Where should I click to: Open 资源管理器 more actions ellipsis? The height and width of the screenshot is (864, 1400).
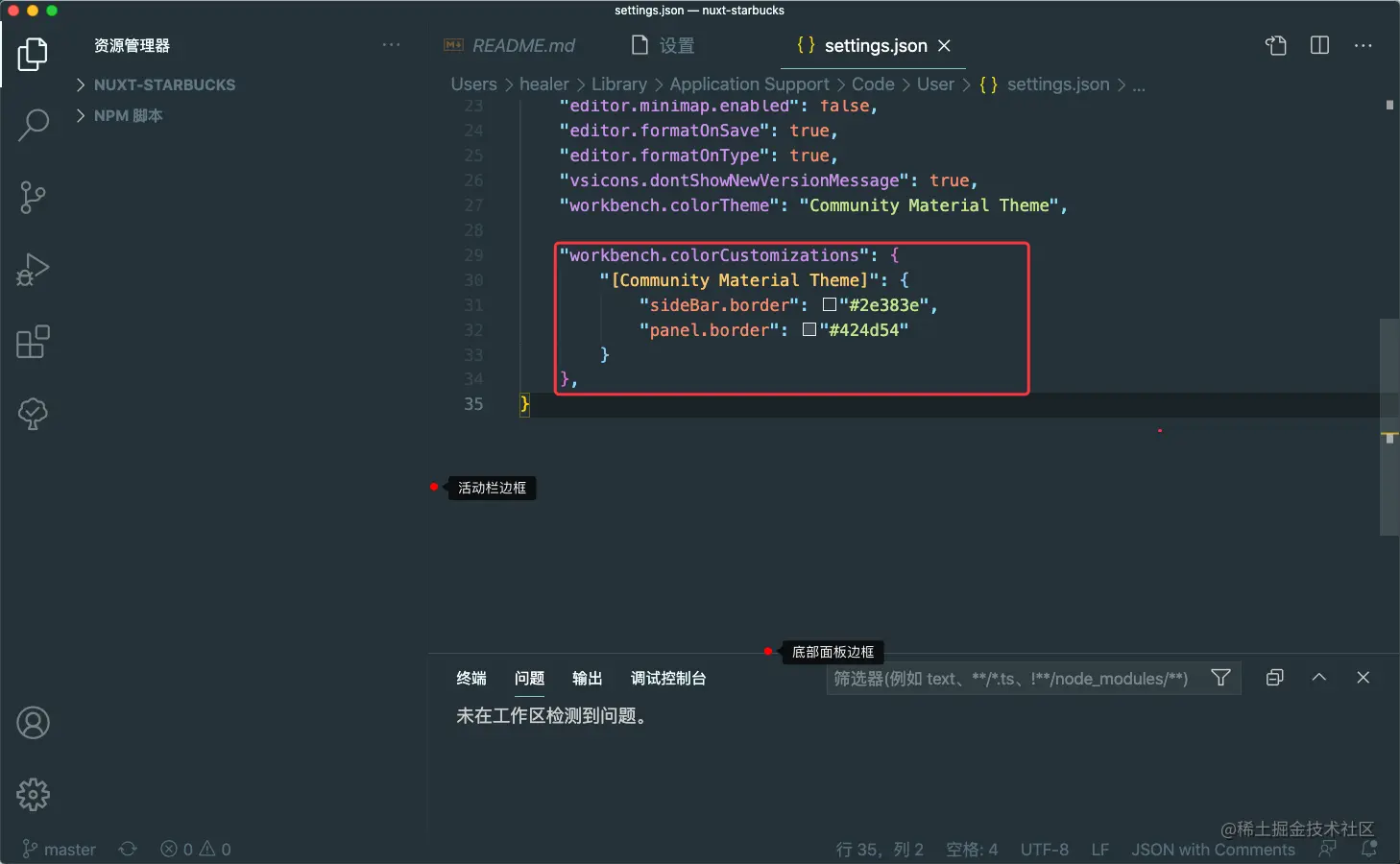391,45
